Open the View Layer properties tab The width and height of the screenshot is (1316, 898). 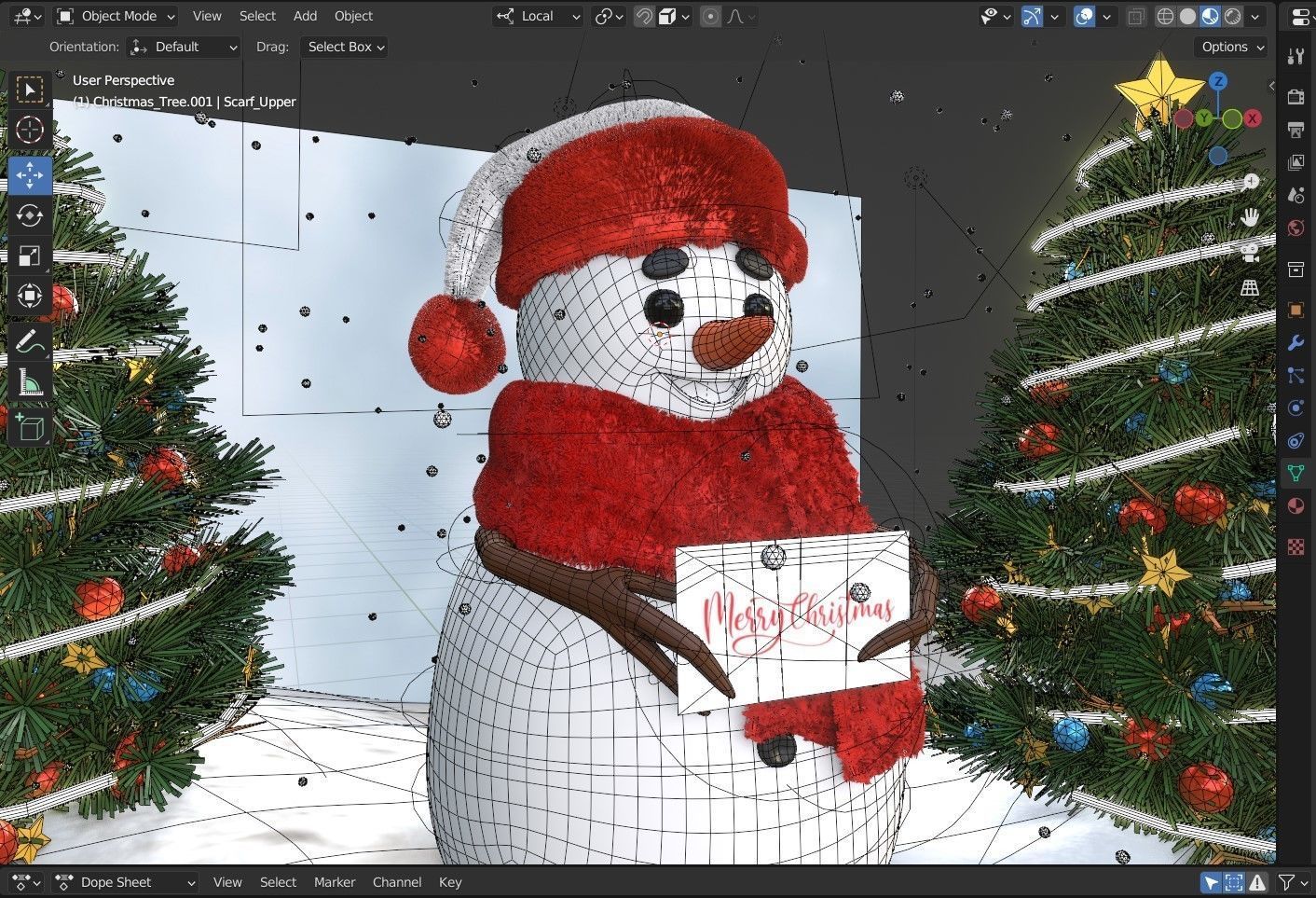click(x=1295, y=162)
